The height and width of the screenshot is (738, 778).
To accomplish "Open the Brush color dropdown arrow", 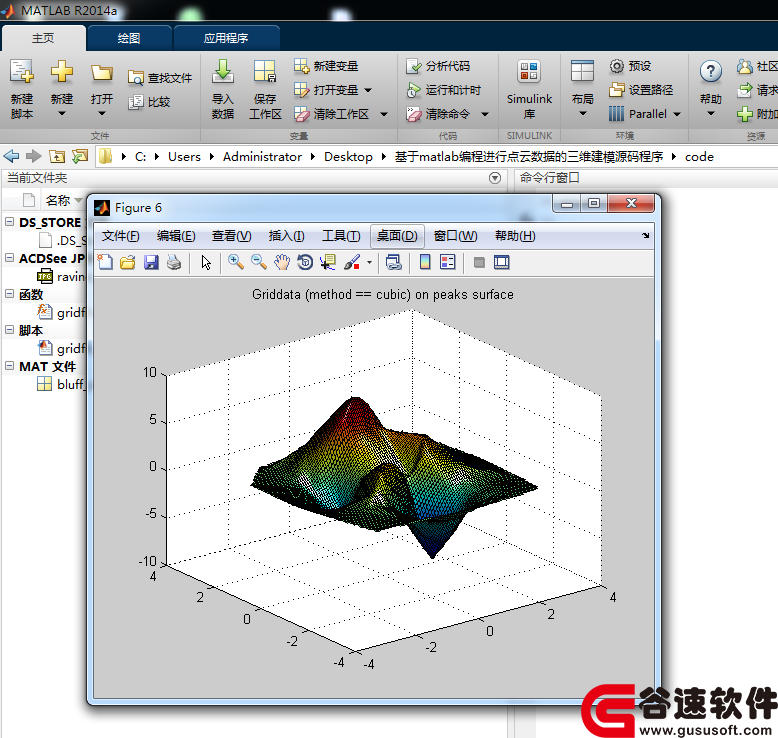I will pos(369,262).
